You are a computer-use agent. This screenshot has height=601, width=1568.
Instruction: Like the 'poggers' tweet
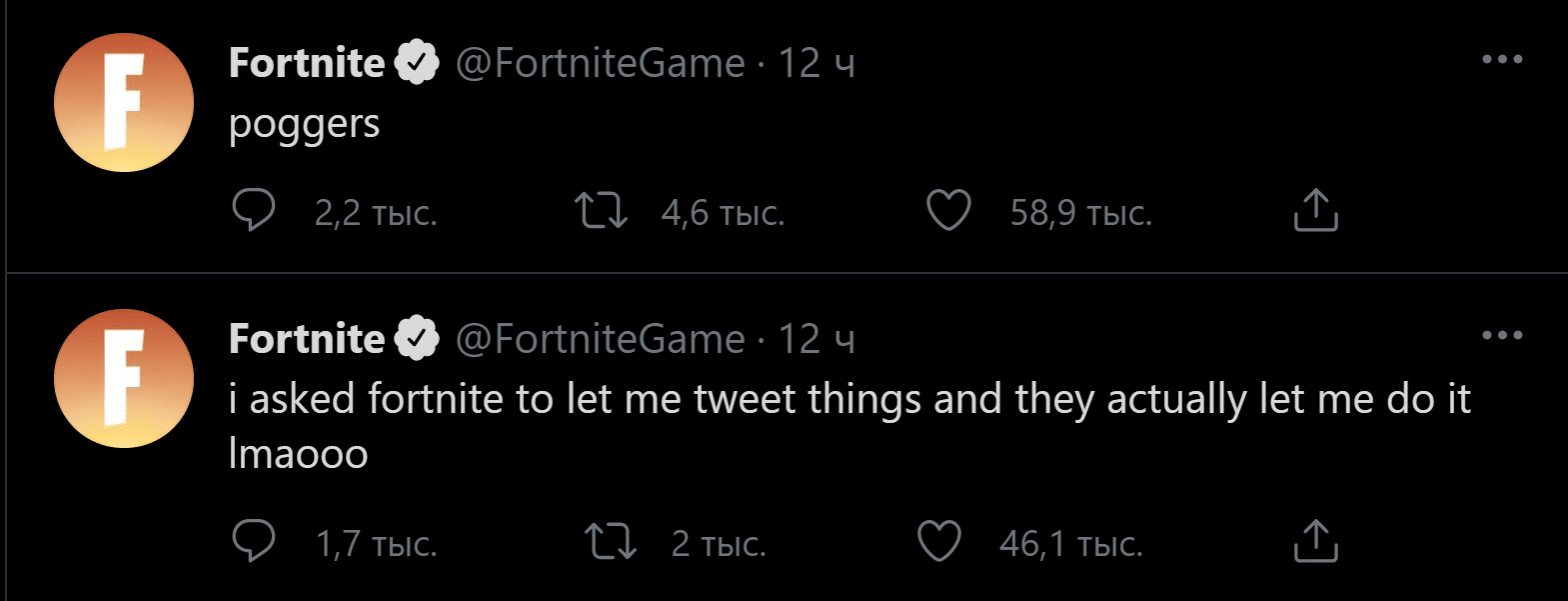click(948, 211)
